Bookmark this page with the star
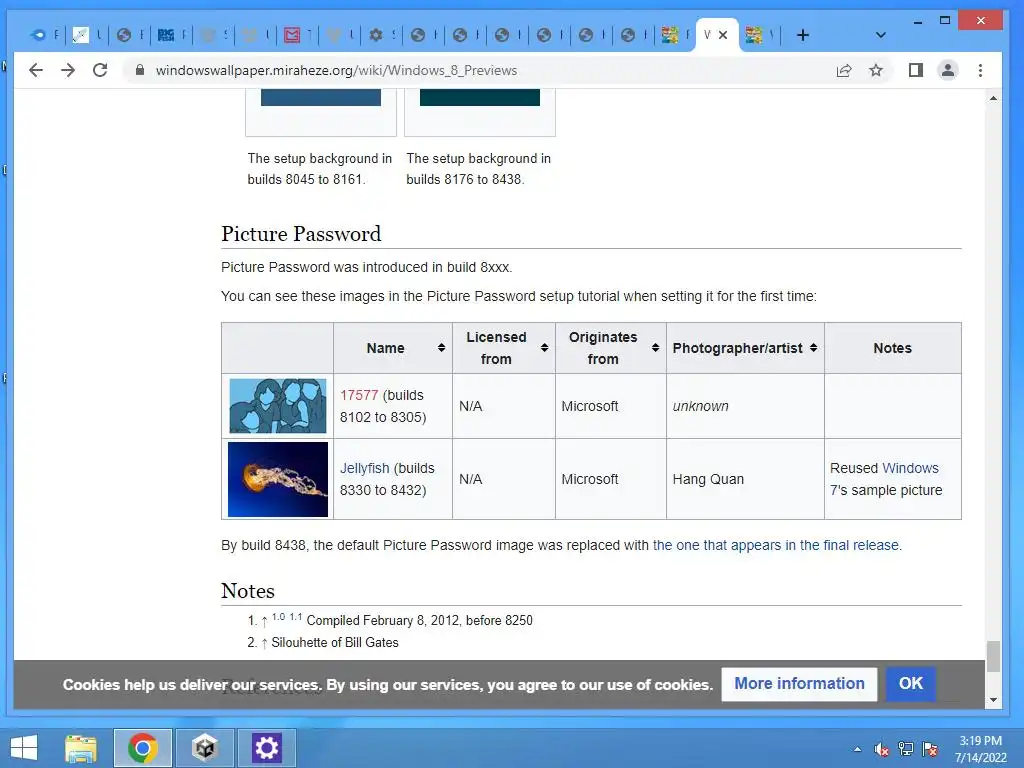1024x768 pixels. coord(876,70)
